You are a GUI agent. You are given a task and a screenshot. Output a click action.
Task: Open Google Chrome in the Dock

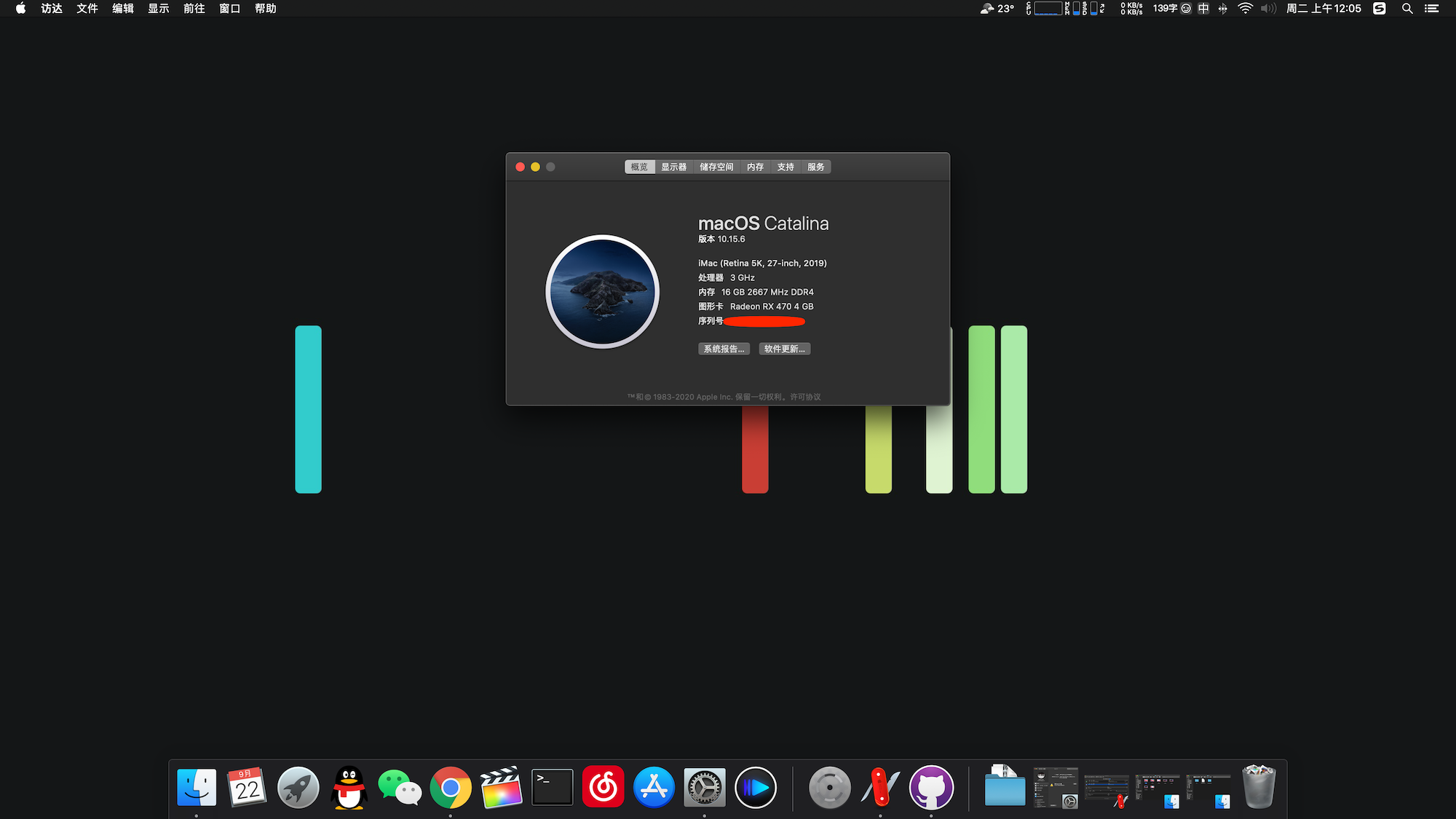[451, 788]
